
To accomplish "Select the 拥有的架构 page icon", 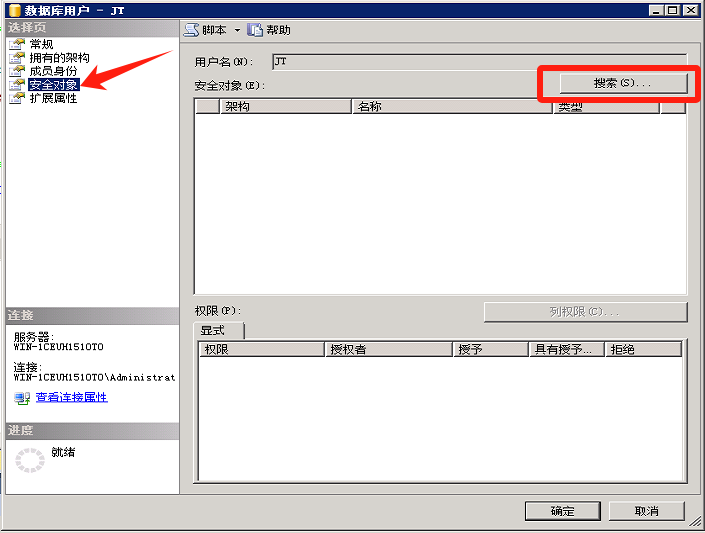I will click(x=17, y=58).
